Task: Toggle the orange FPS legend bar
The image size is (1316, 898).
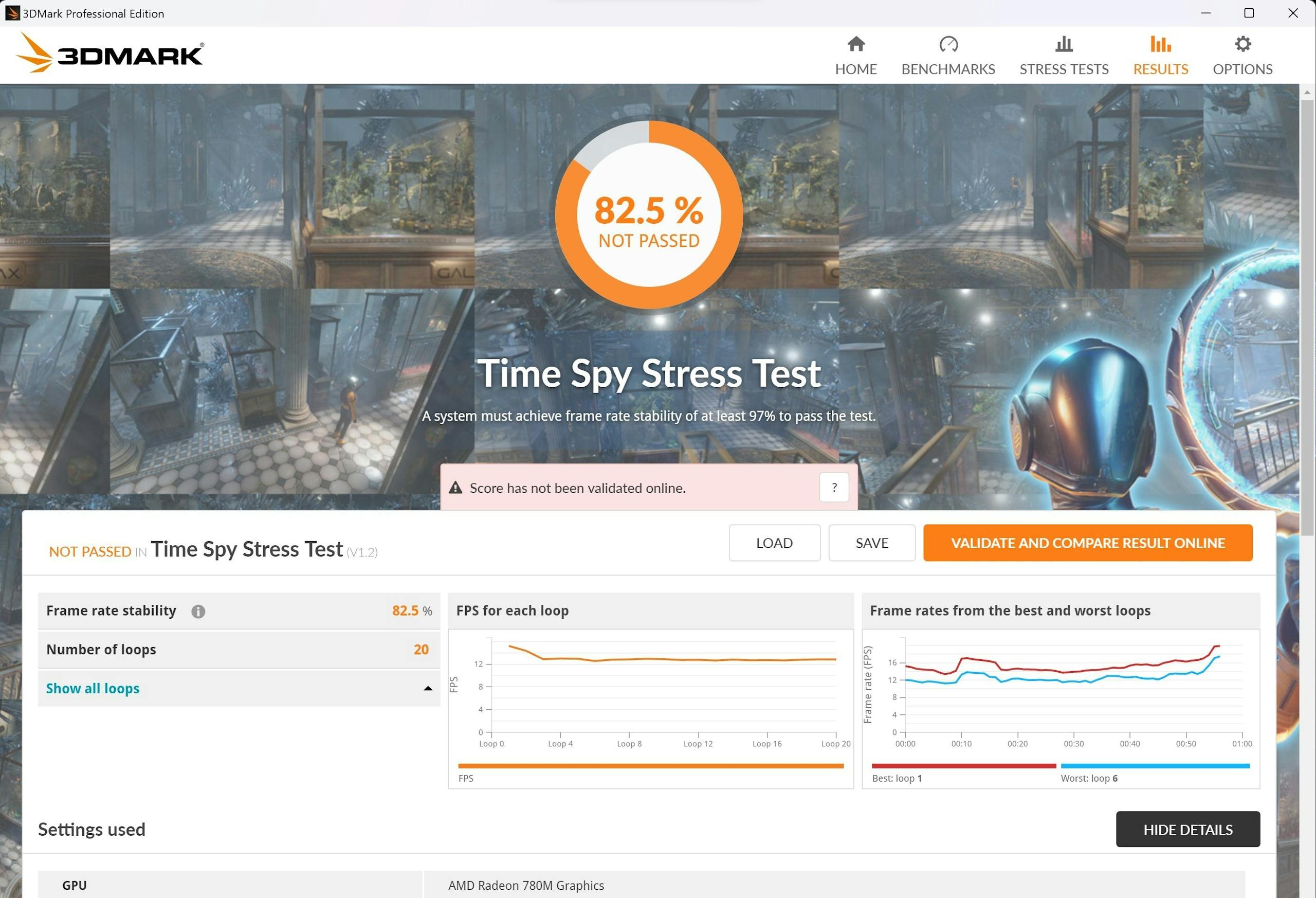Action: point(650,766)
